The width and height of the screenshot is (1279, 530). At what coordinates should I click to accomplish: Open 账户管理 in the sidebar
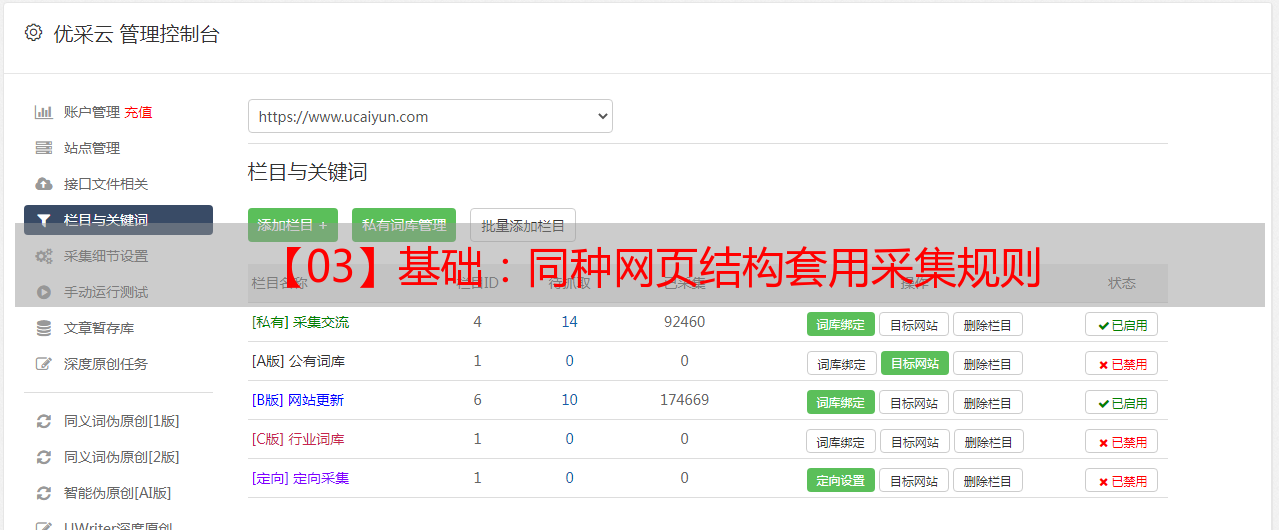pos(92,112)
